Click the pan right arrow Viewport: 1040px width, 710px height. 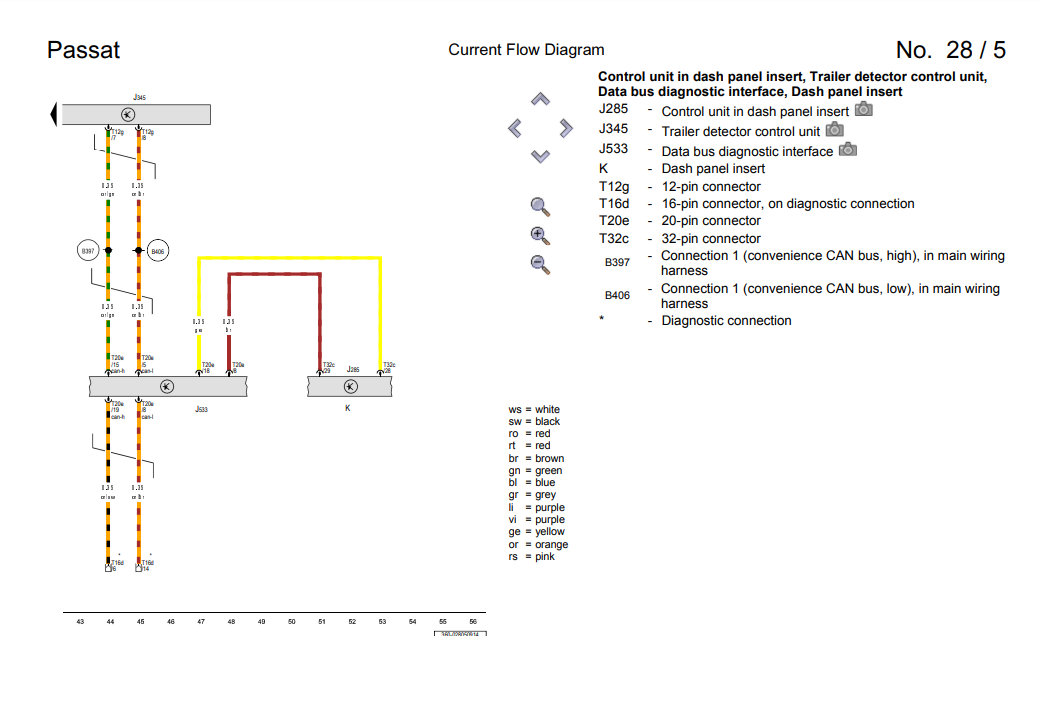(x=566, y=128)
